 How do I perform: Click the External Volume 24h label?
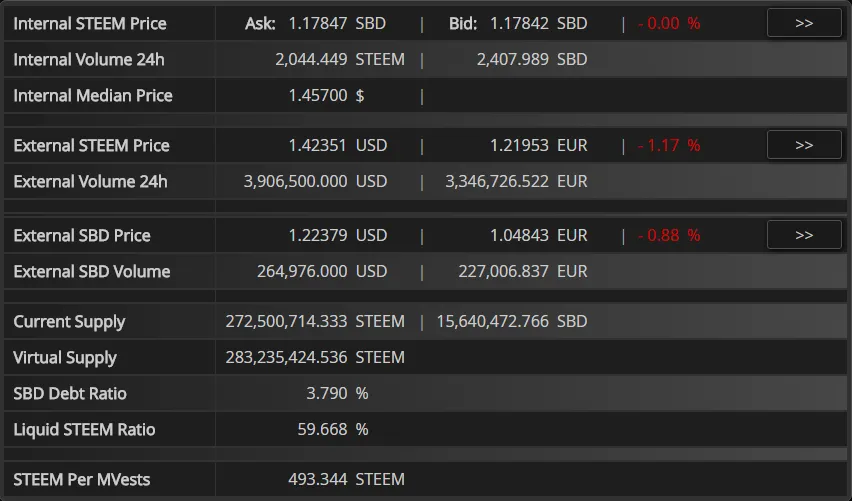click(90, 181)
